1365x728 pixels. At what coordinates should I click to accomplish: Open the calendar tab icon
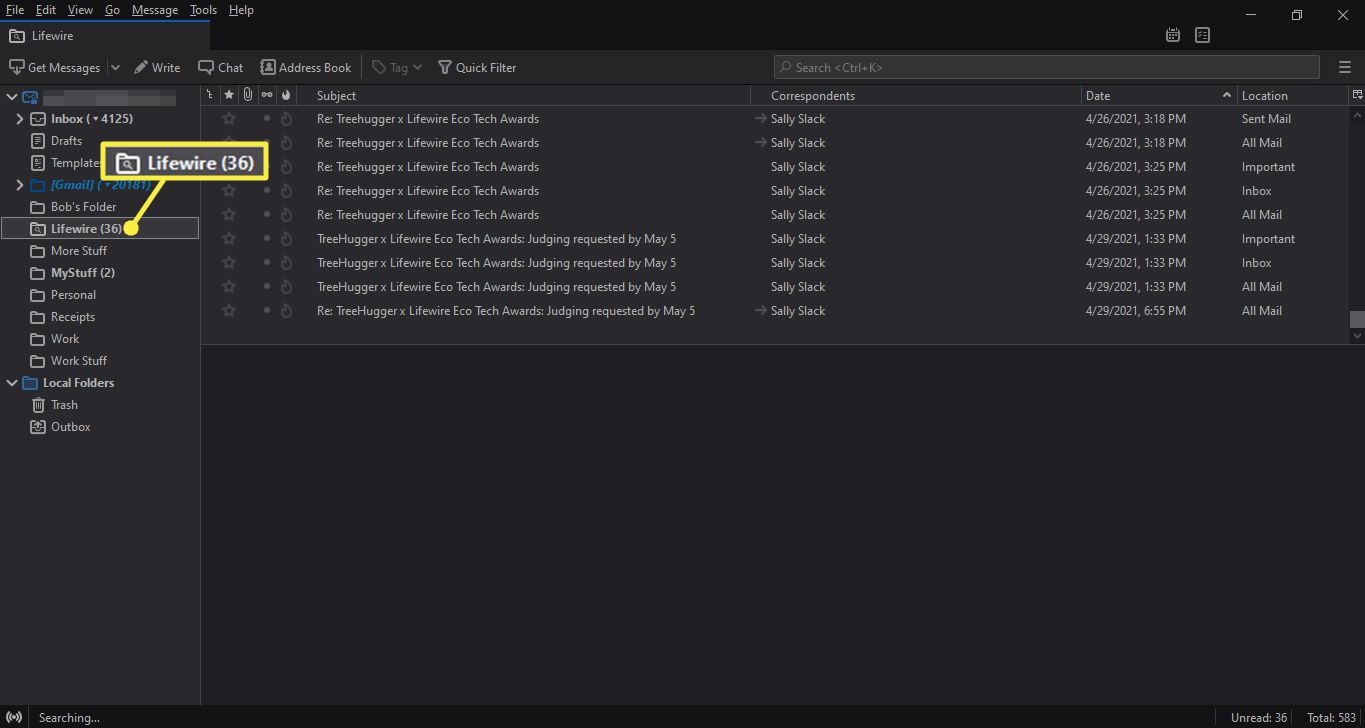tap(1173, 35)
